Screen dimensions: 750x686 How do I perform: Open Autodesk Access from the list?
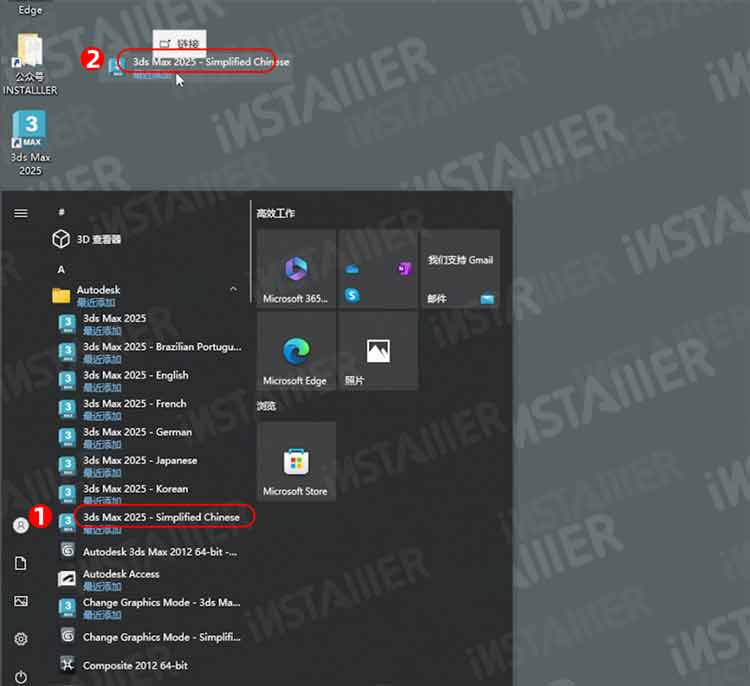[149, 579]
